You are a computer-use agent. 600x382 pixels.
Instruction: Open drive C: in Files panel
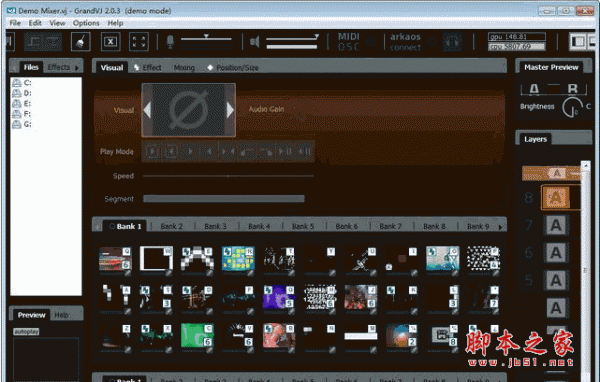click(22, 83)
